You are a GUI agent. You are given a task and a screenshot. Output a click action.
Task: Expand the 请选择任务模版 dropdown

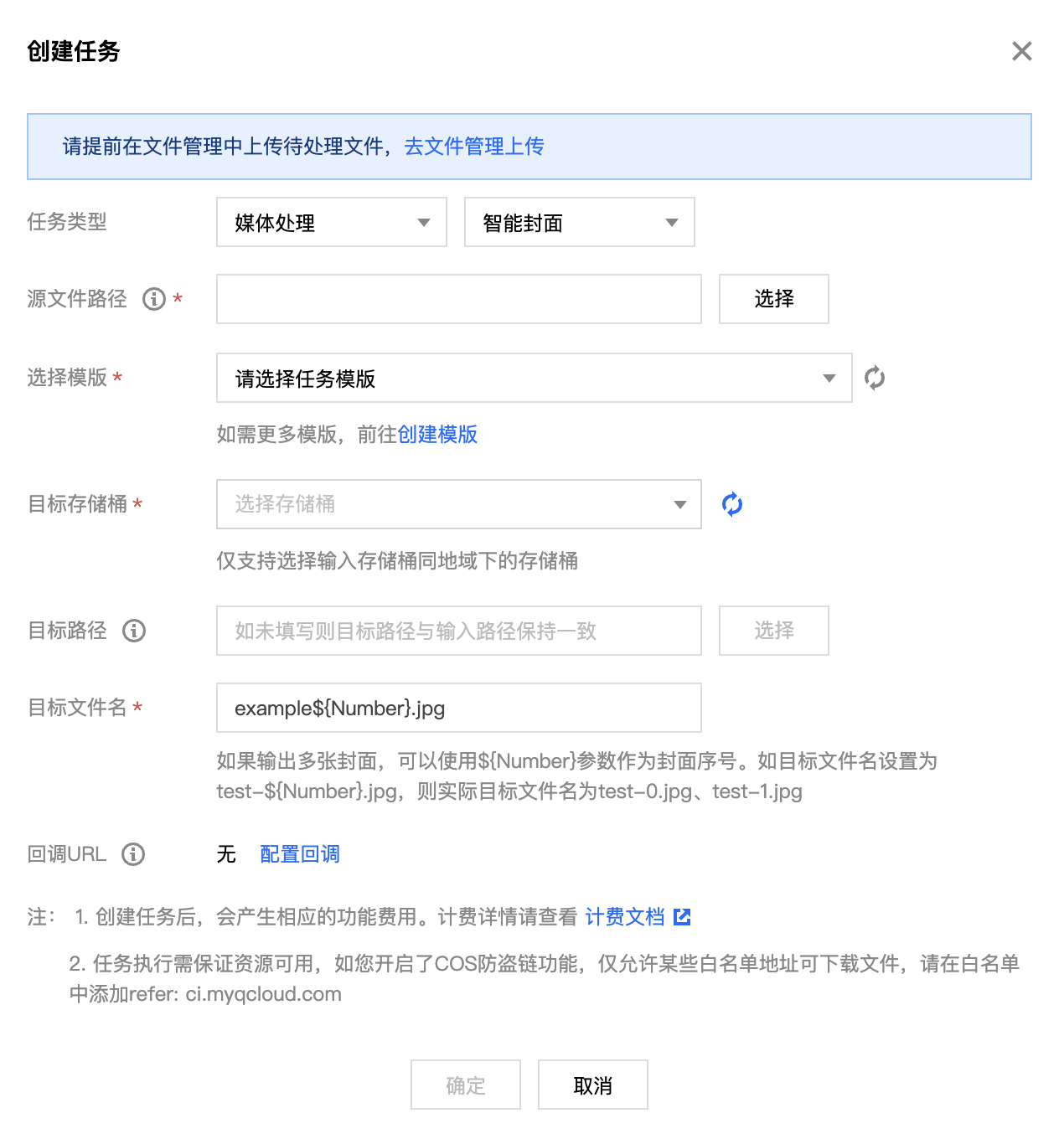(535, 378)
